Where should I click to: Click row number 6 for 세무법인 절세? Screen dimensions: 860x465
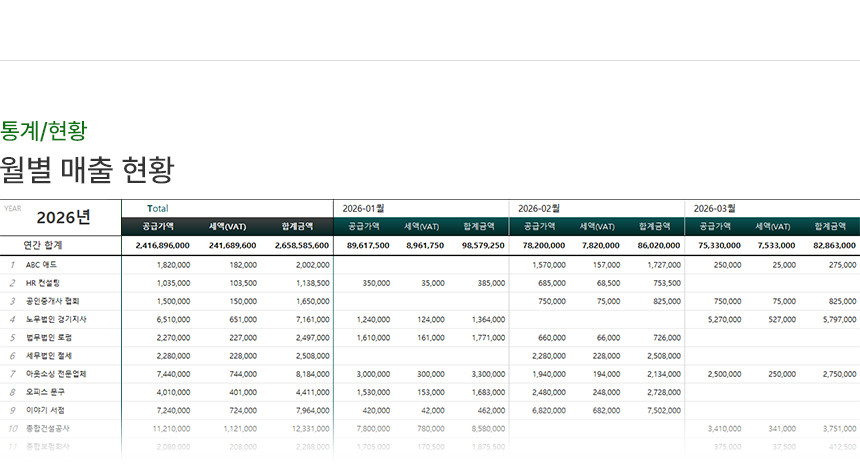(12, 355)
